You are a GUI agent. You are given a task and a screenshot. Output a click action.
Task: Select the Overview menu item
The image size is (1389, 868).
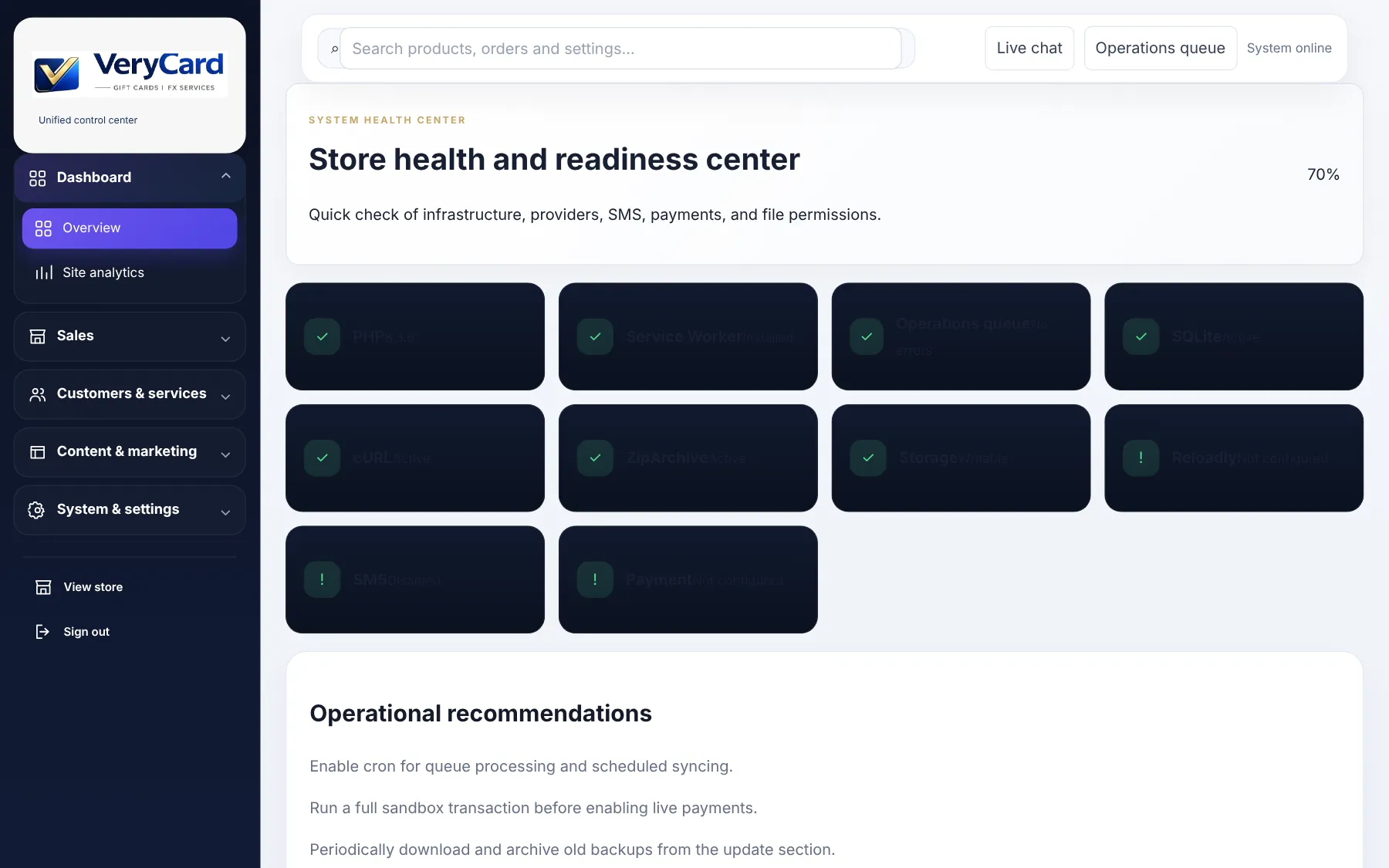point(130,228)
